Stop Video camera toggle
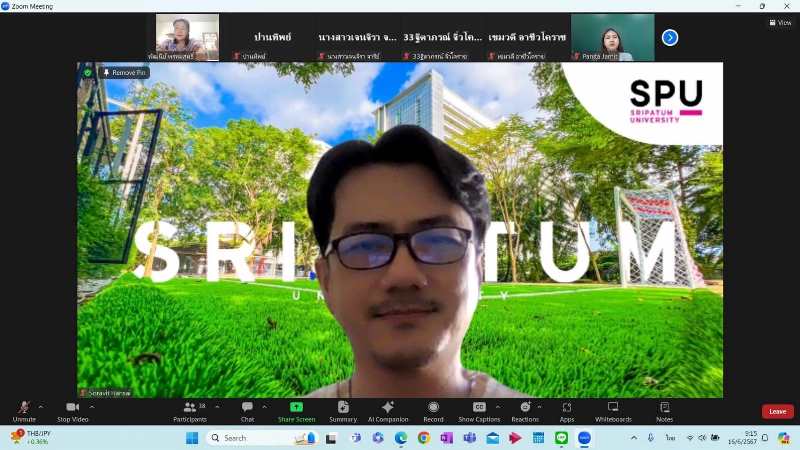This screenshot has height=450, width=800. pyautogui.click(x=73, y=411)
